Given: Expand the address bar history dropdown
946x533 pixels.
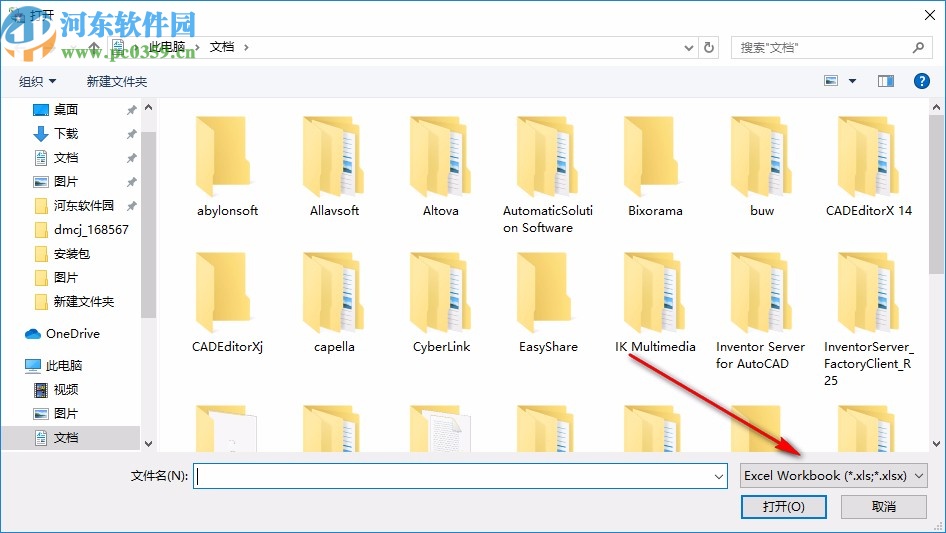Looking at the screenshot, I should tap(688, 48).
